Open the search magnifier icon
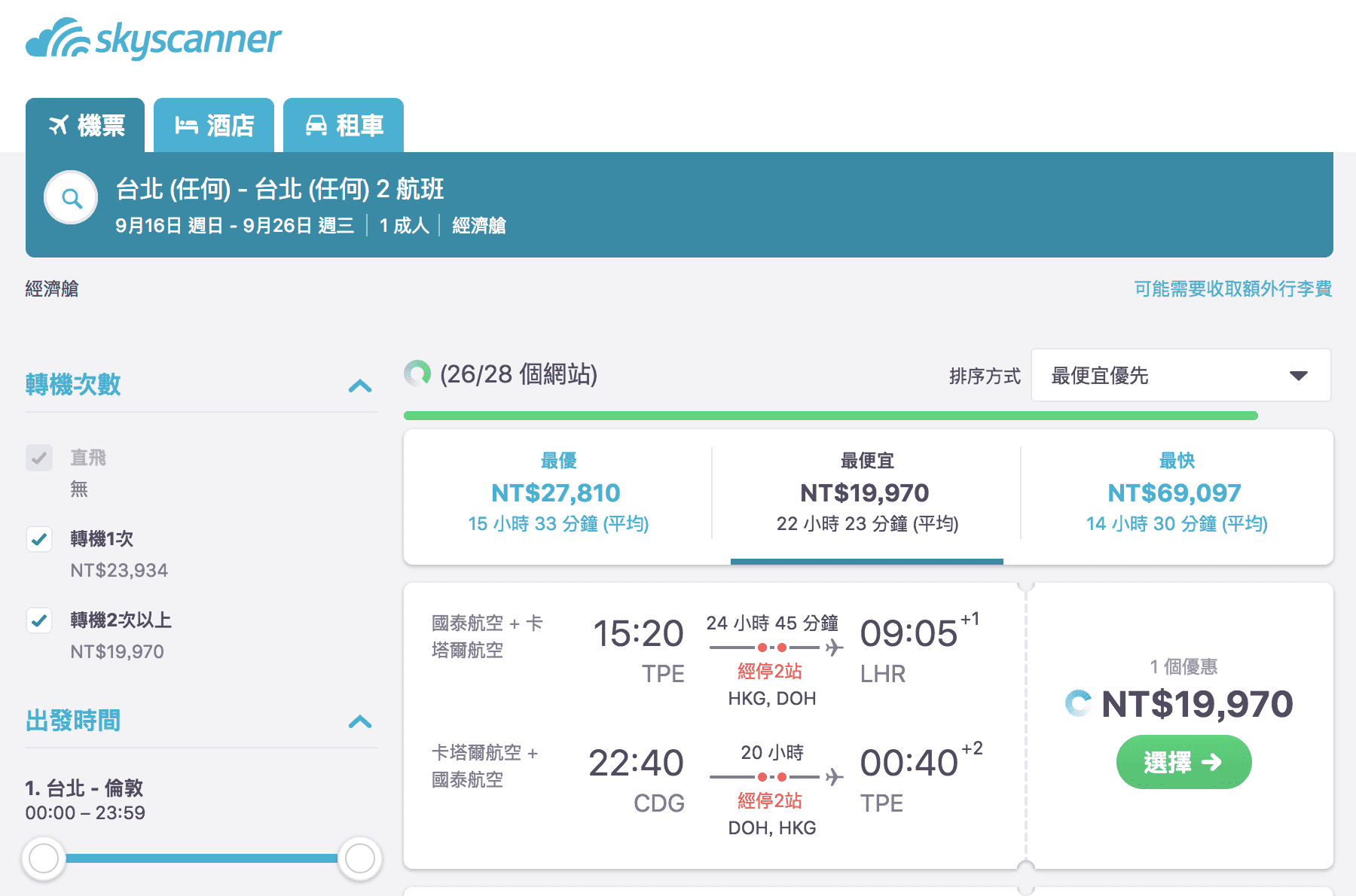 coord(72,198)
